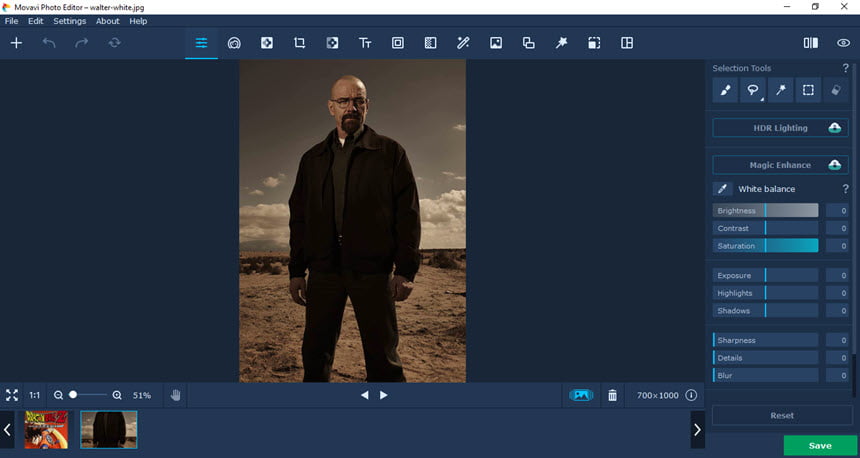Viewport: 860px width, 458px height.
Task: Activate the Hand pan tool
Action: (176, 395)
